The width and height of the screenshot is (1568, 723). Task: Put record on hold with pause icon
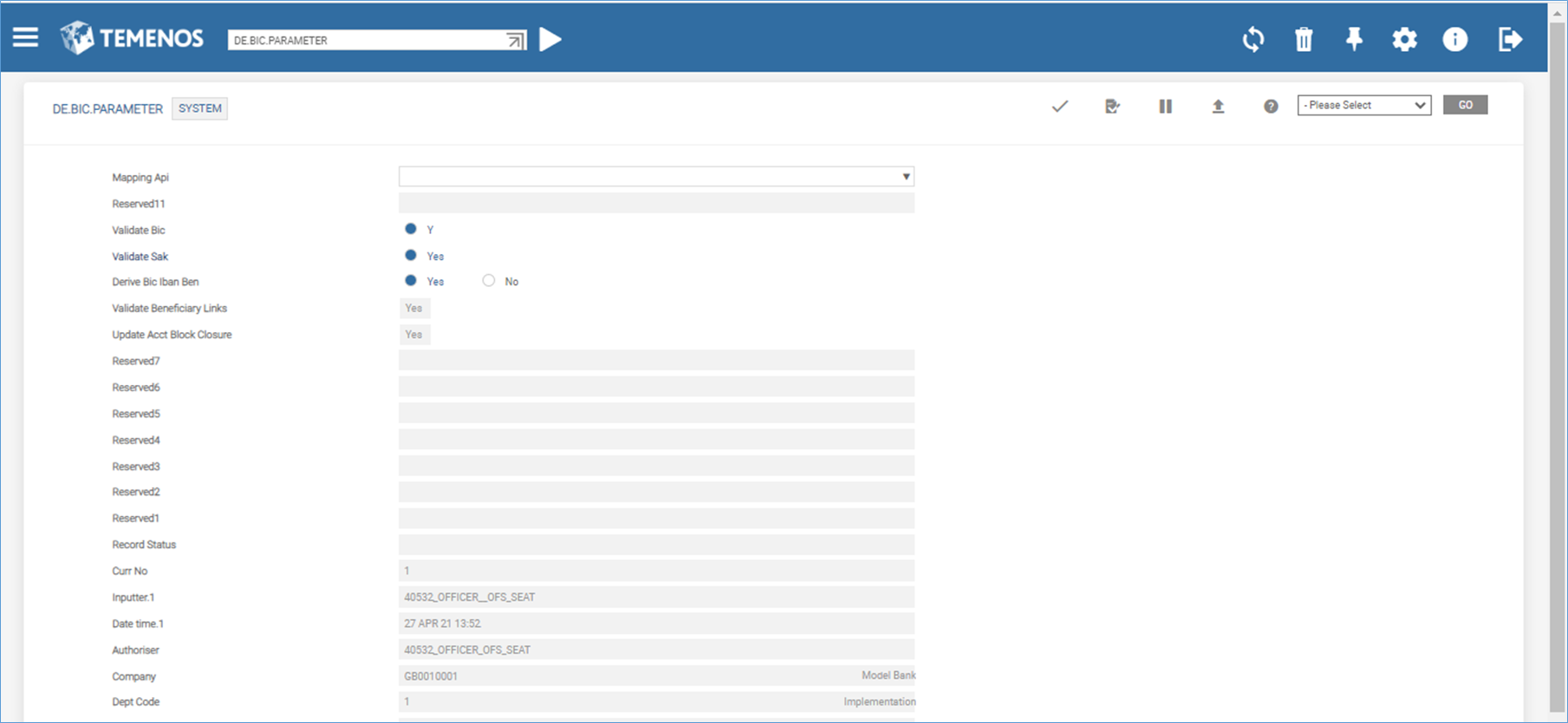click(1165, 107)
